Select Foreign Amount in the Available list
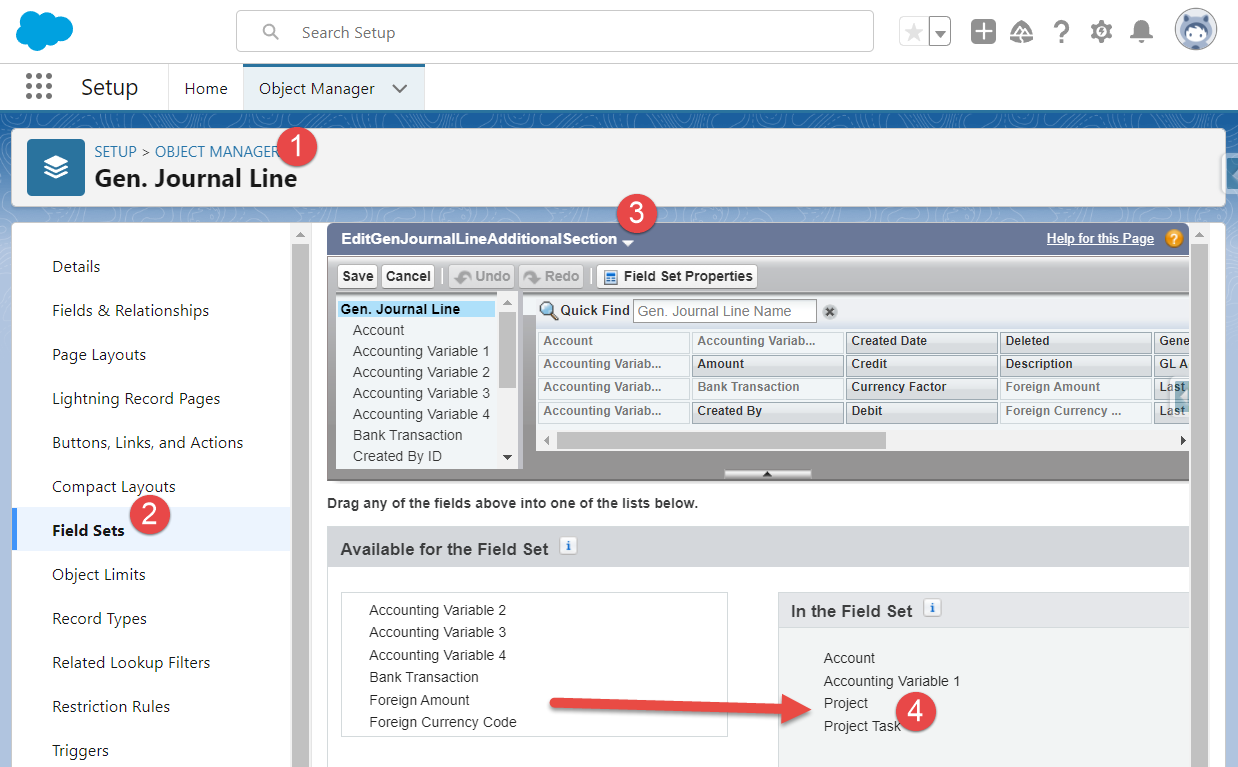The height and width of the screenshot is (767, 1238). point(419,700)
